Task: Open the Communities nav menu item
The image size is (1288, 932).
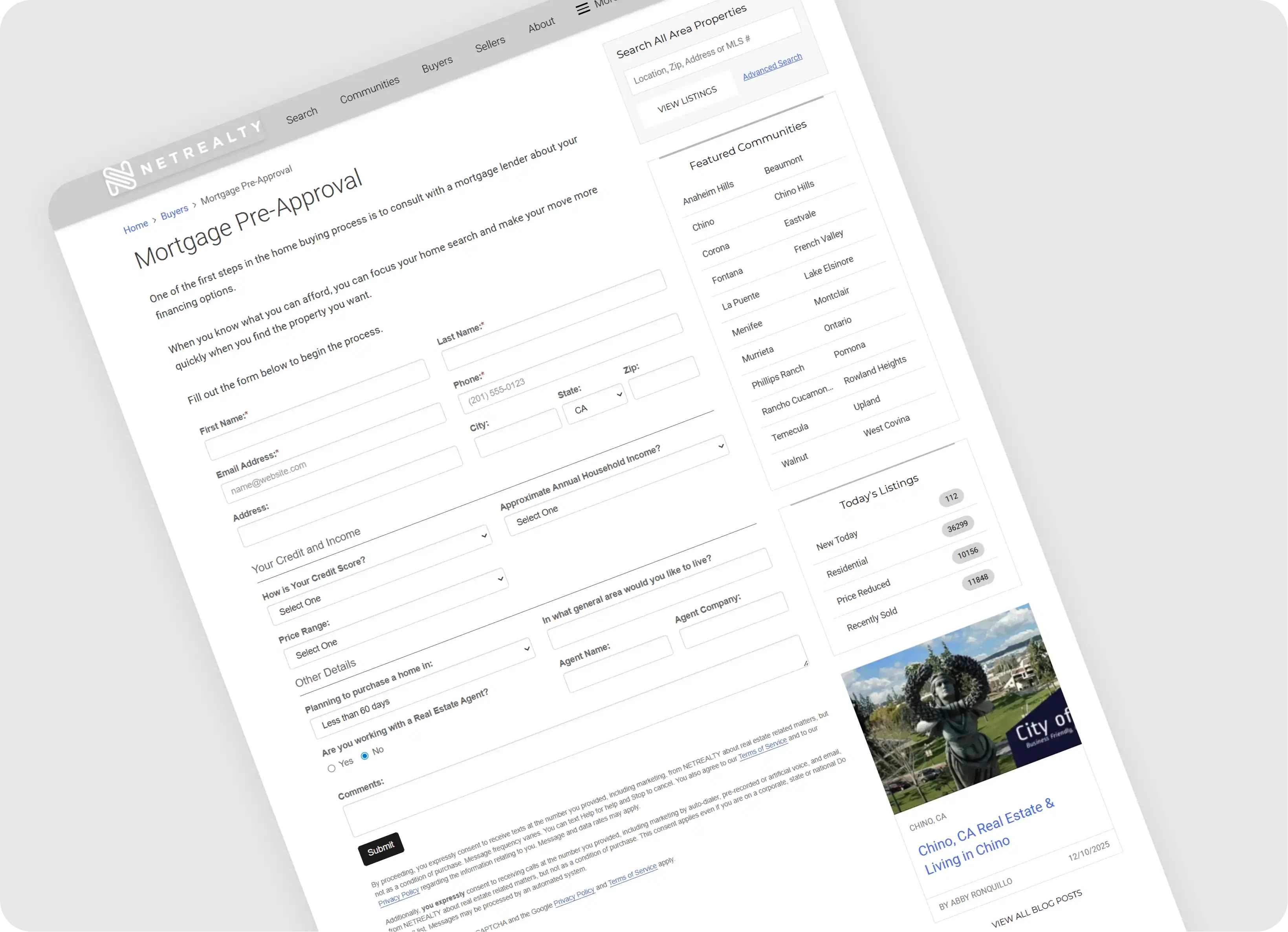Action: click(369, 90)
